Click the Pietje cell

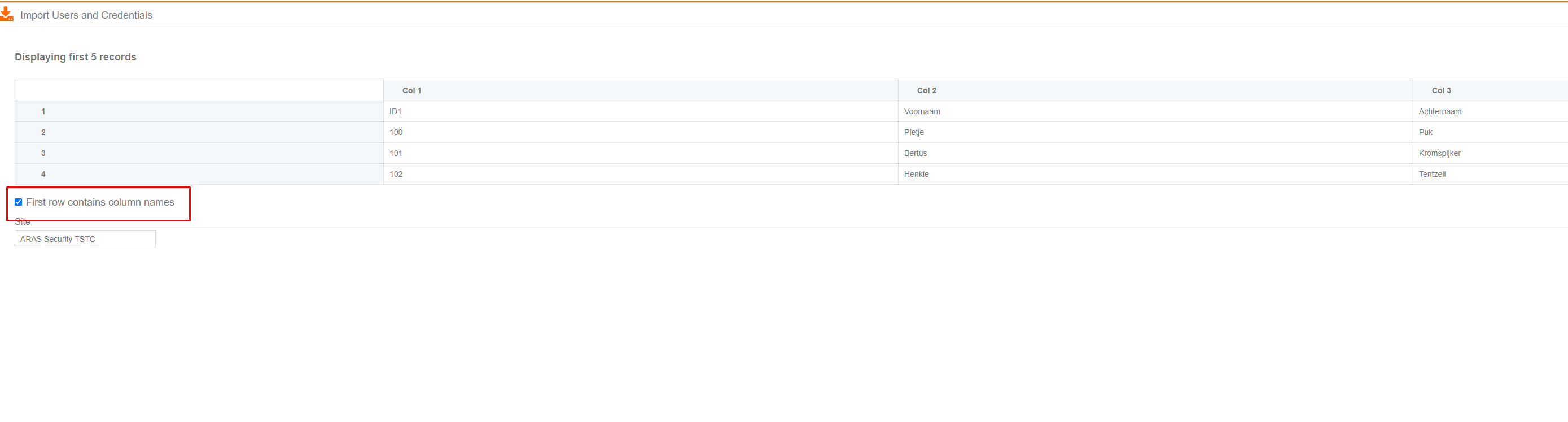point(1155,132)
